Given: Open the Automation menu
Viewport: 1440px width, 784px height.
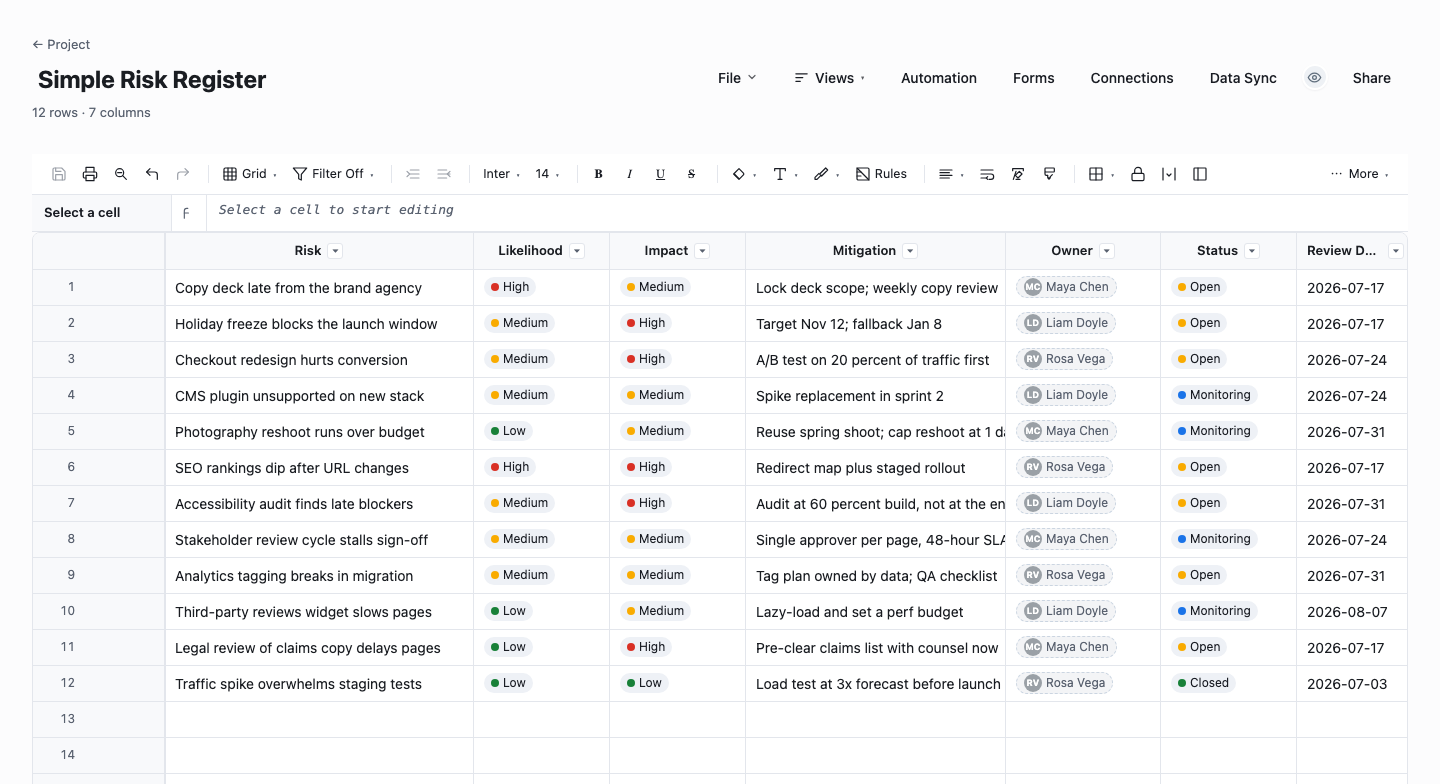Looking at the screenshot, I should click(x=939, y=78).
